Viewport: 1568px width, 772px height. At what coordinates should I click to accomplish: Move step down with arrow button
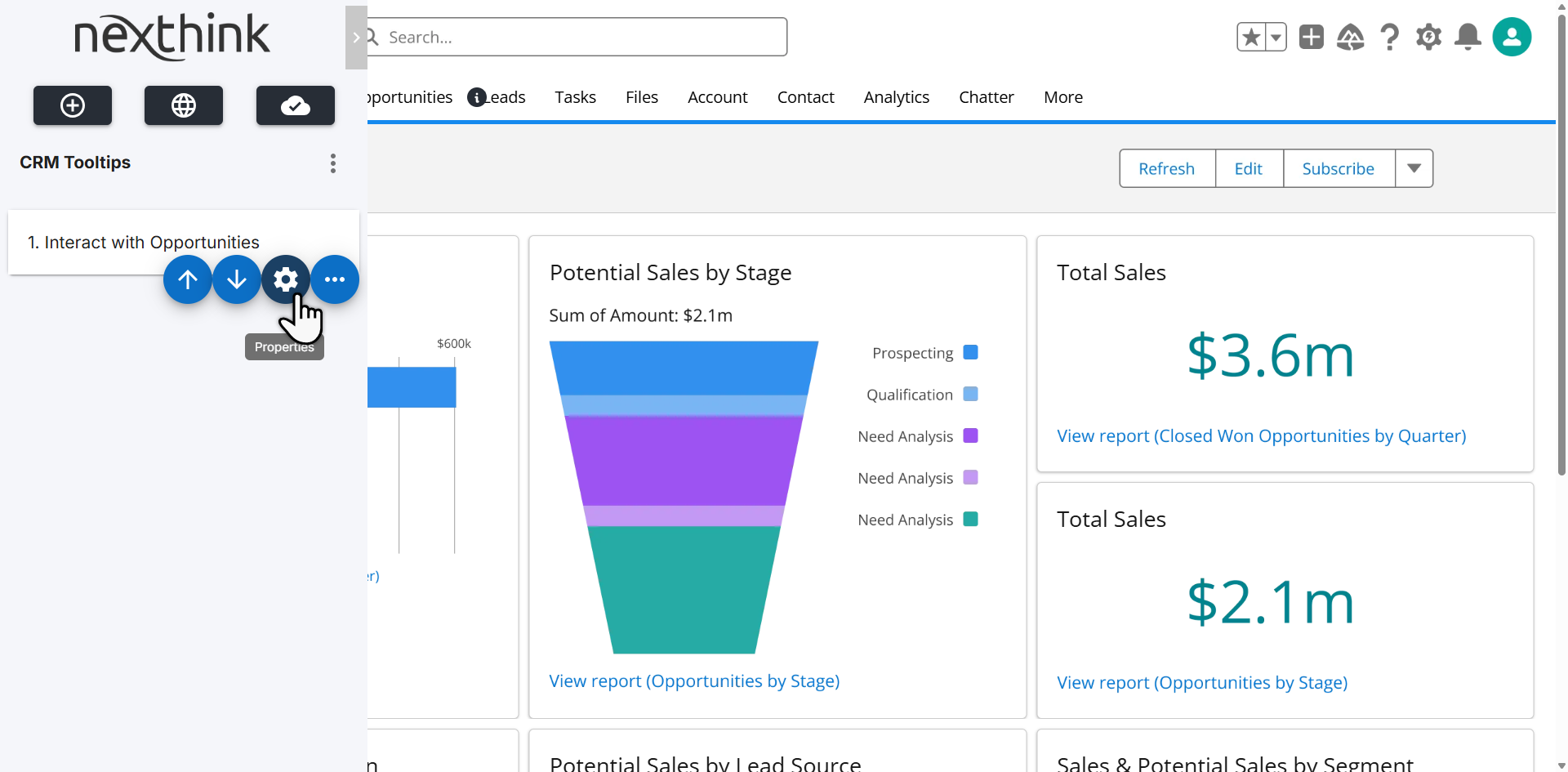237,279
